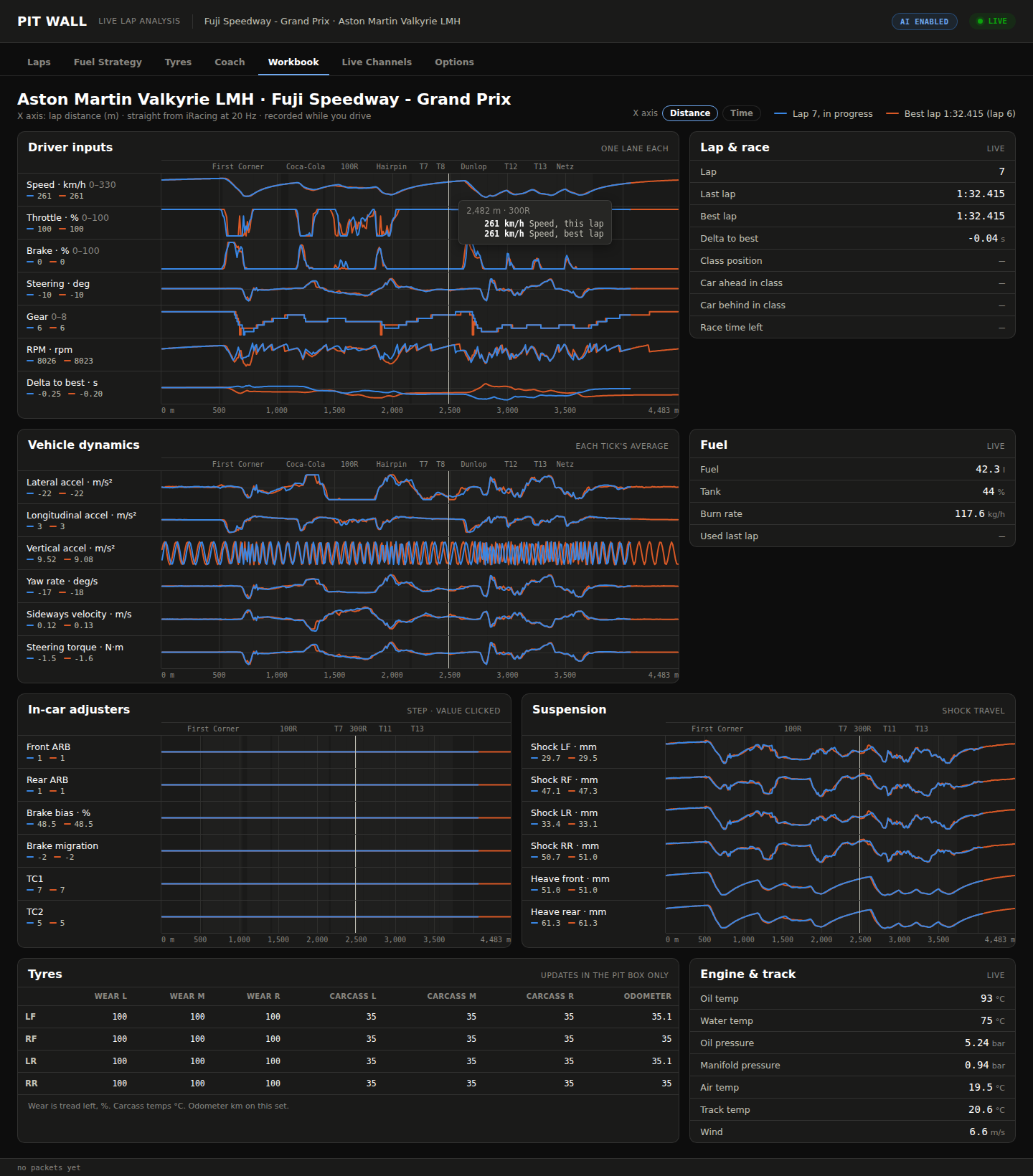This screenshot has width=1033, height=1176.
Task: Click the Brake bias % adjuster row
Action: (264, 818)
